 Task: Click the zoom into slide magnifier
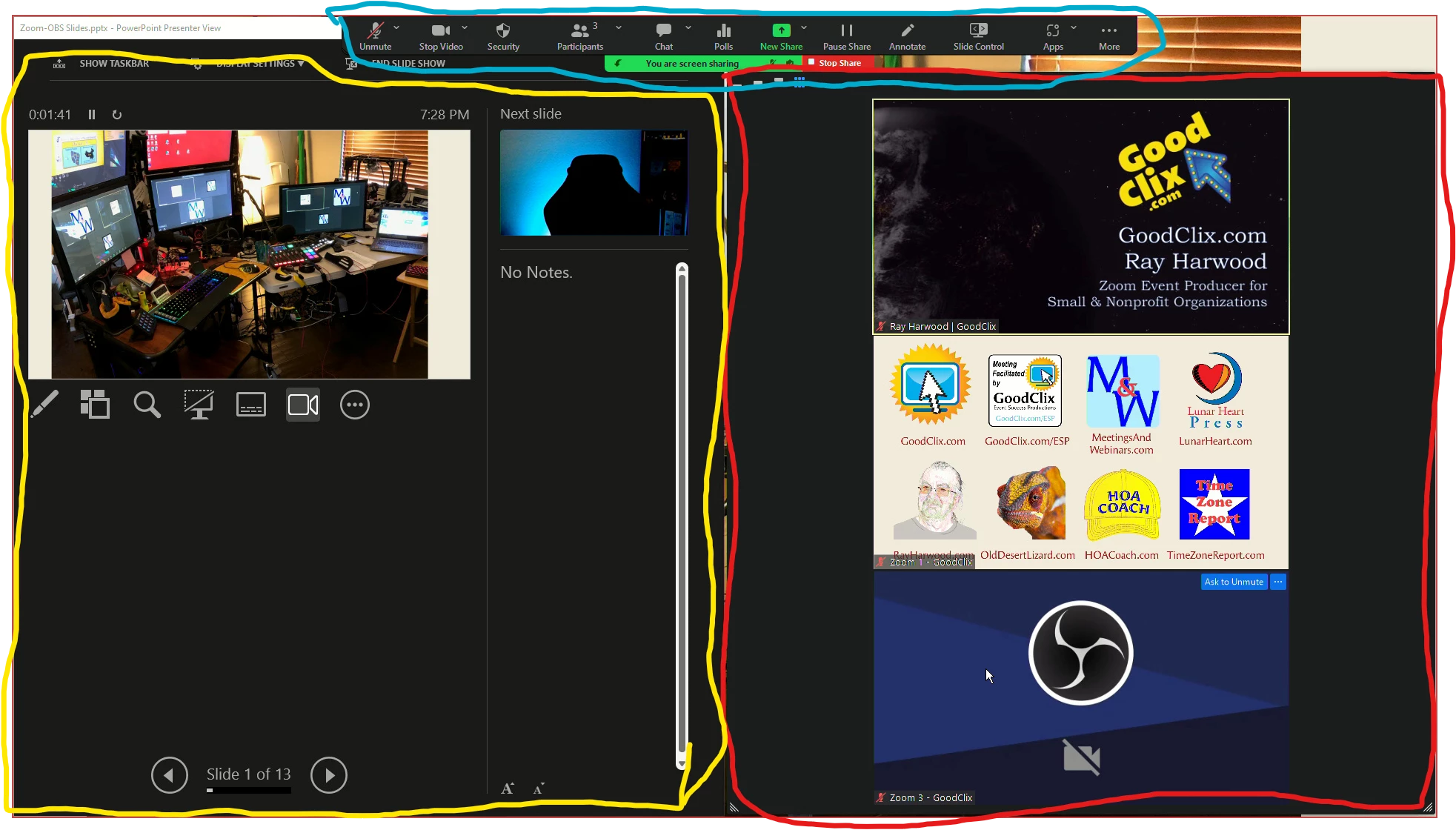pos(147,405)
